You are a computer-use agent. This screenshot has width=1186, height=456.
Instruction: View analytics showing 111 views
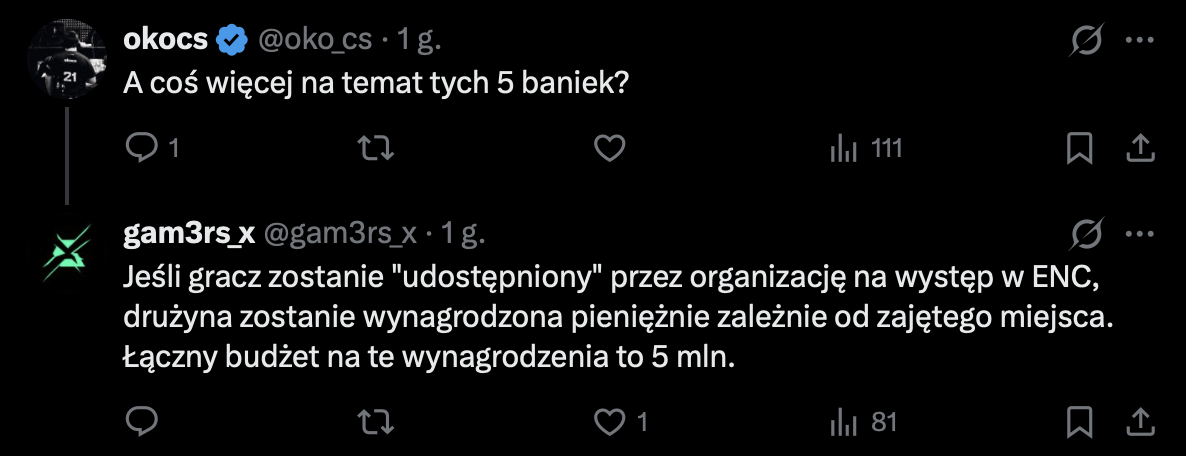pyautogui.click(x=866, y=149)
